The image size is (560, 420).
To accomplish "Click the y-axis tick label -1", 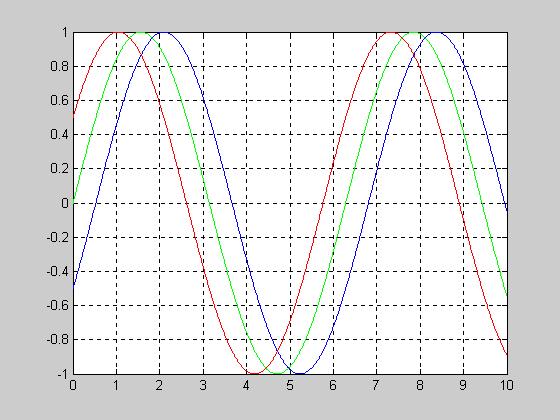I will point(63,374).
